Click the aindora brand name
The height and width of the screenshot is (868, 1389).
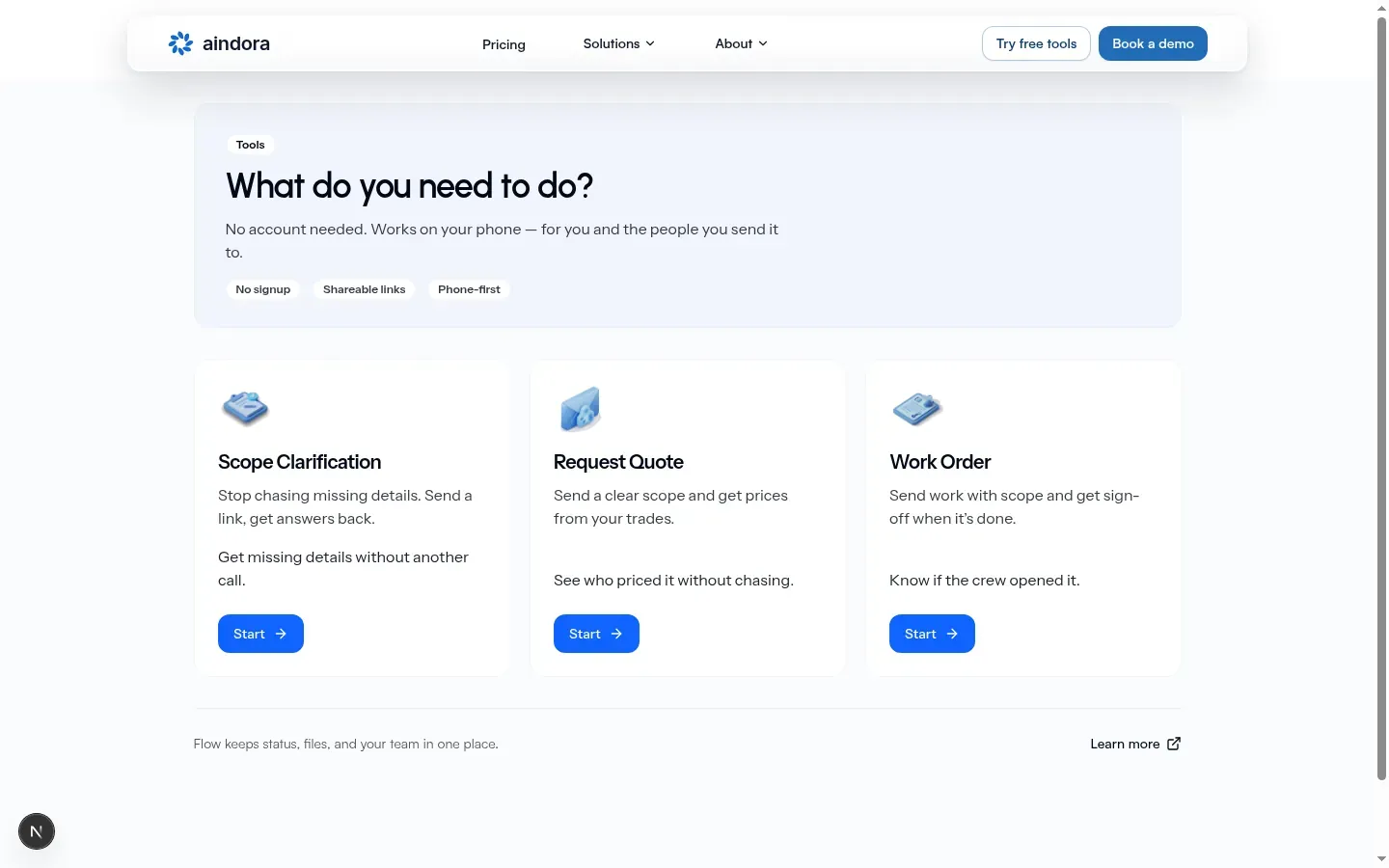pyautogui.click(x=236, y=43)
